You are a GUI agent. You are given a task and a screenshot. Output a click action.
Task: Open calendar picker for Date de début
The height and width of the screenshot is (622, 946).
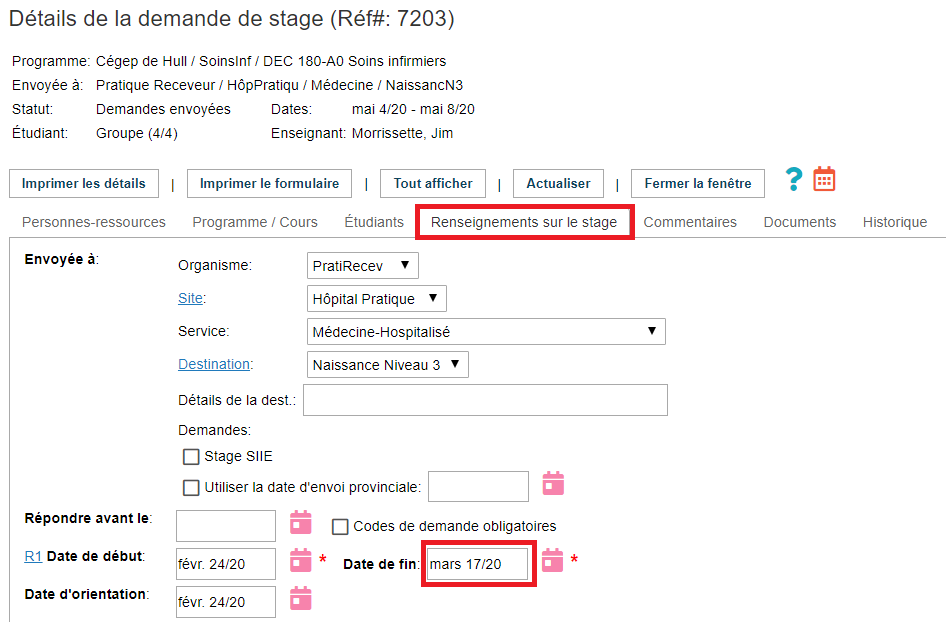[300, 560]
